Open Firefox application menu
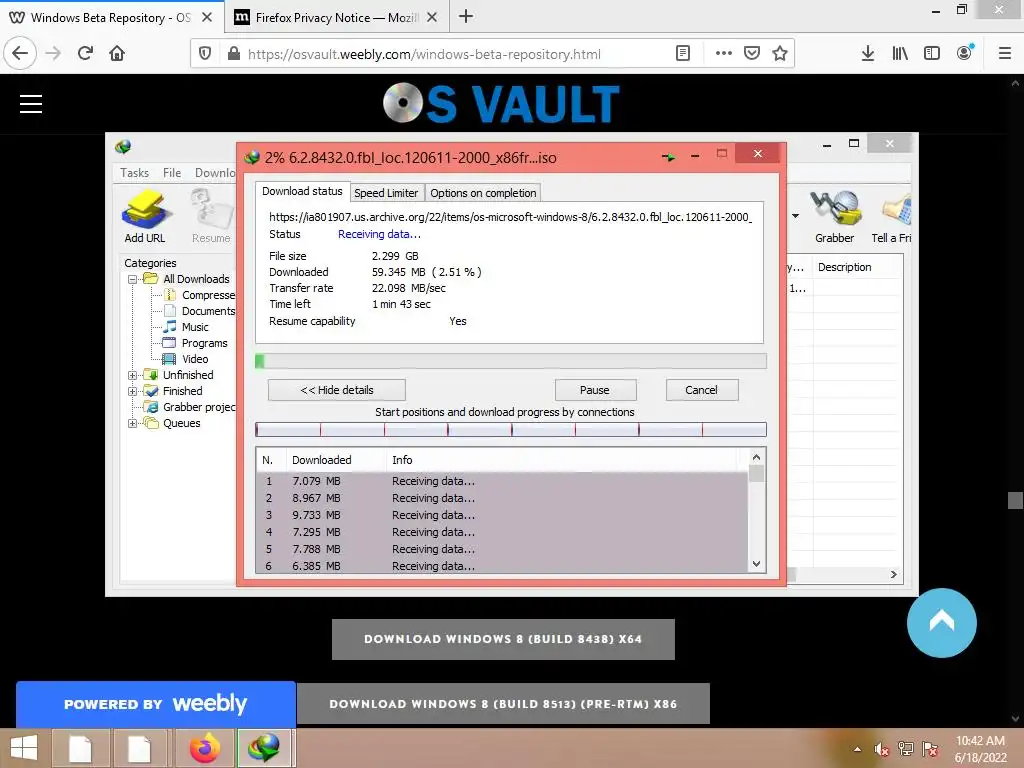The height and width of the screenshot is (768, 1024). pyautogui.click(x=1005, y=54)
